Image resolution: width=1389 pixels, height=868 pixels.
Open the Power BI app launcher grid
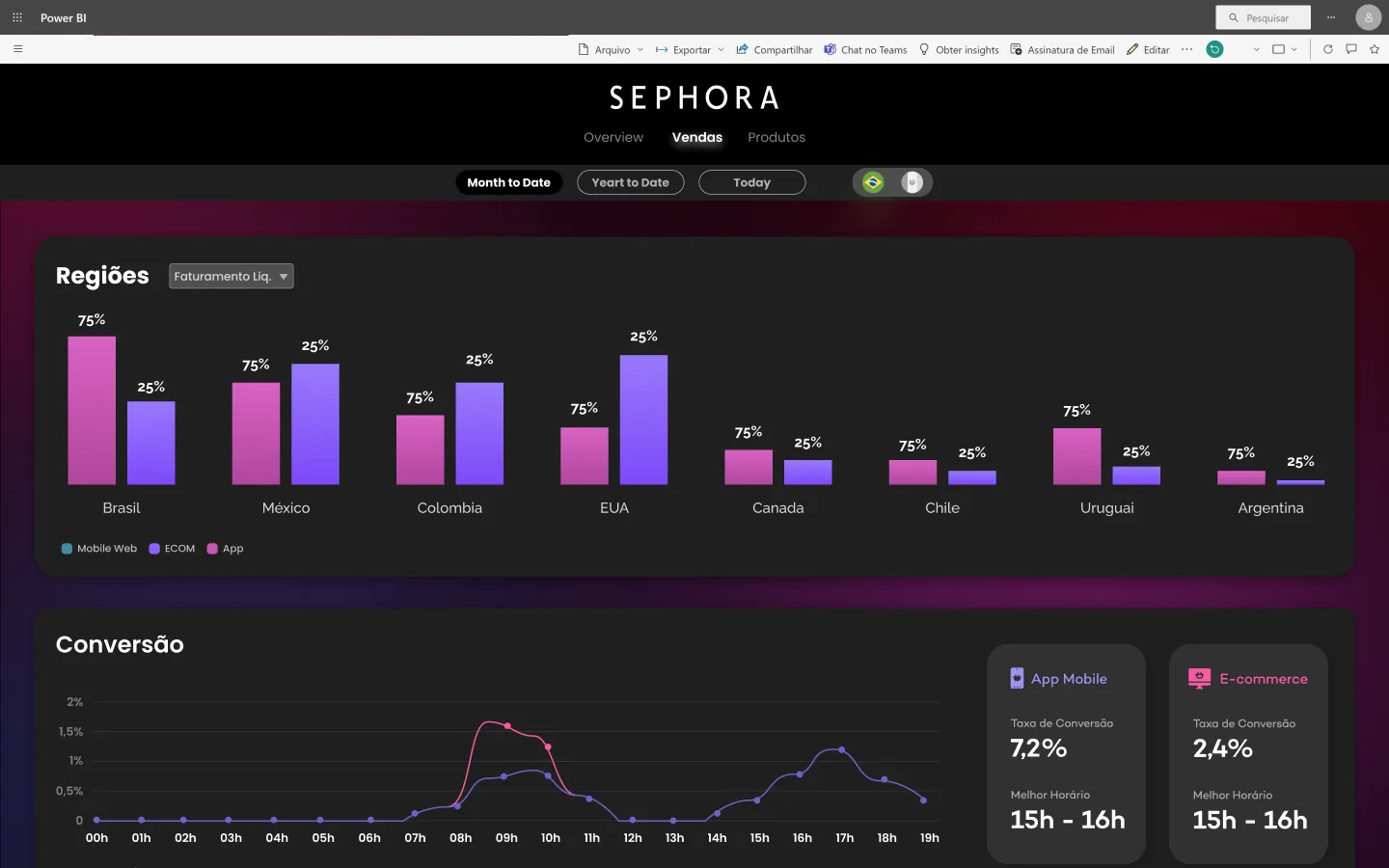tap(17, 17)
